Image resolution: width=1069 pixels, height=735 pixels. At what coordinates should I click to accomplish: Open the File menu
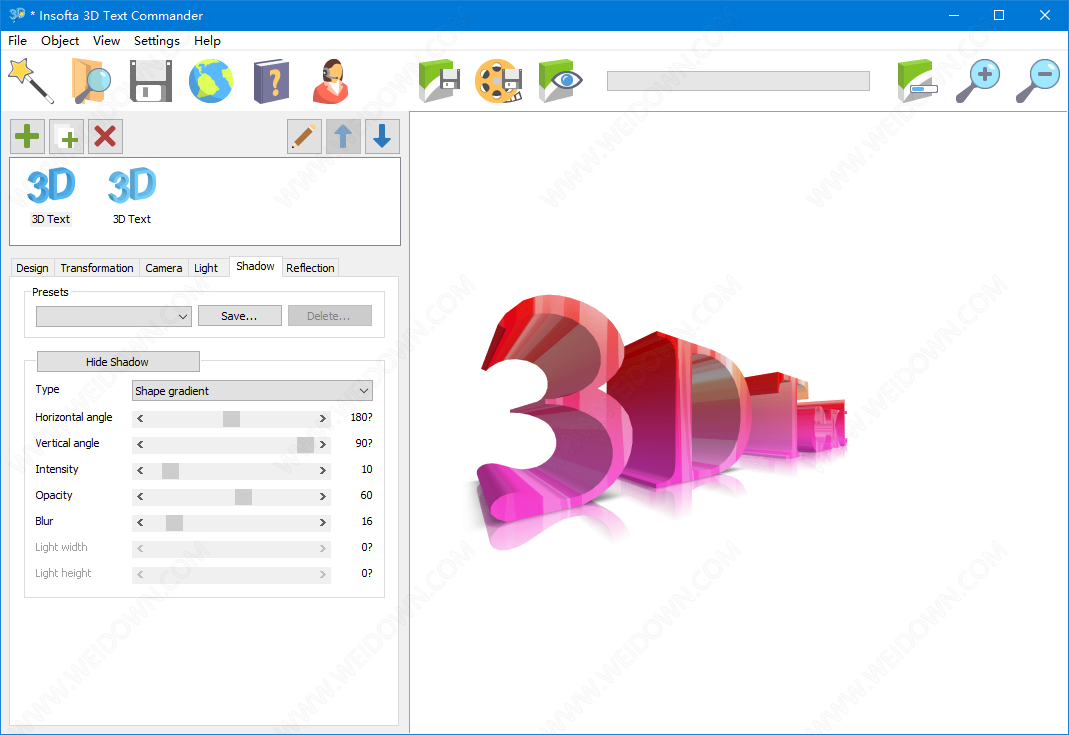(18, 41)
